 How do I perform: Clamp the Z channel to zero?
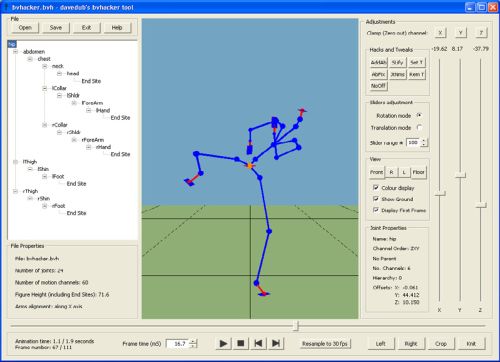pos(481,33)
